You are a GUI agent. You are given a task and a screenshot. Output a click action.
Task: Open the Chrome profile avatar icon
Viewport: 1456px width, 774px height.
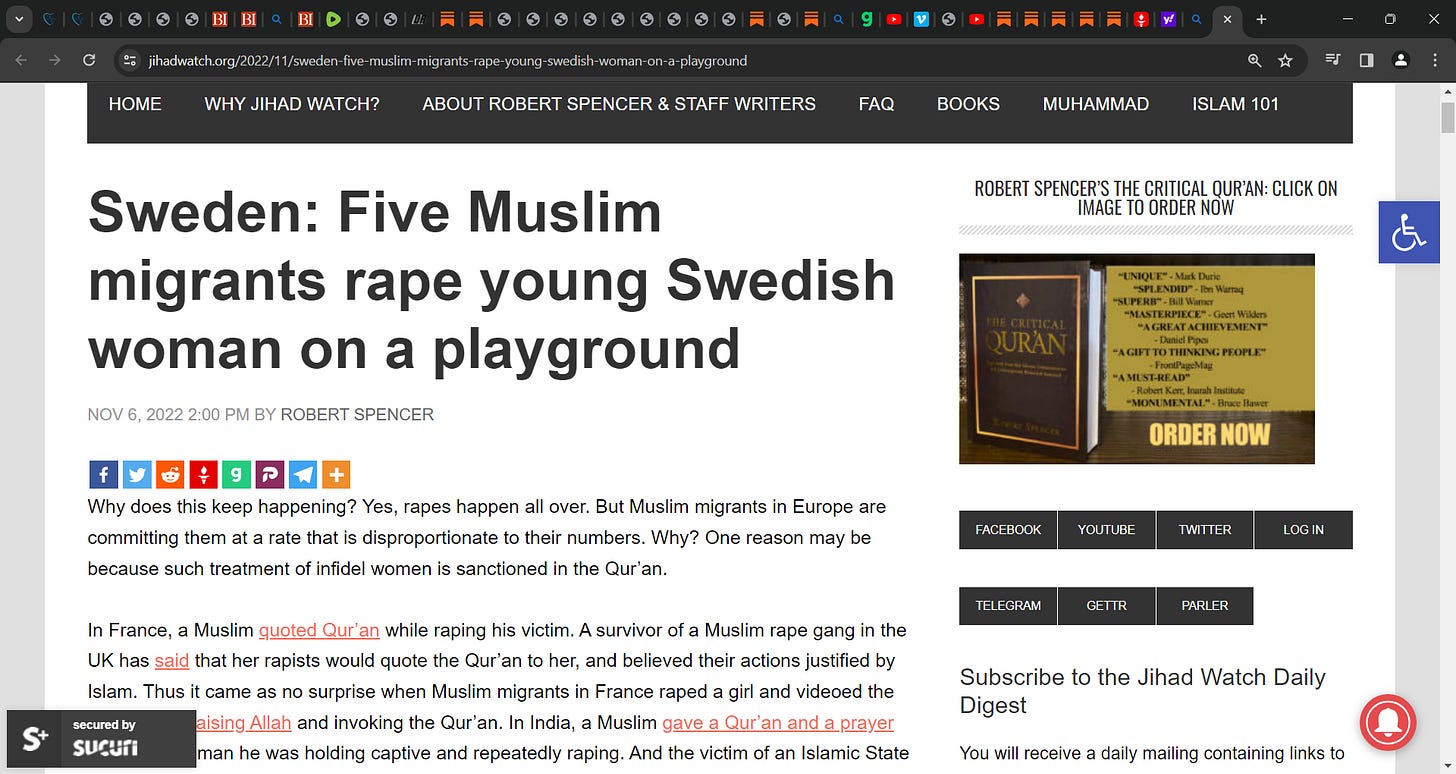coord(1401,60)
